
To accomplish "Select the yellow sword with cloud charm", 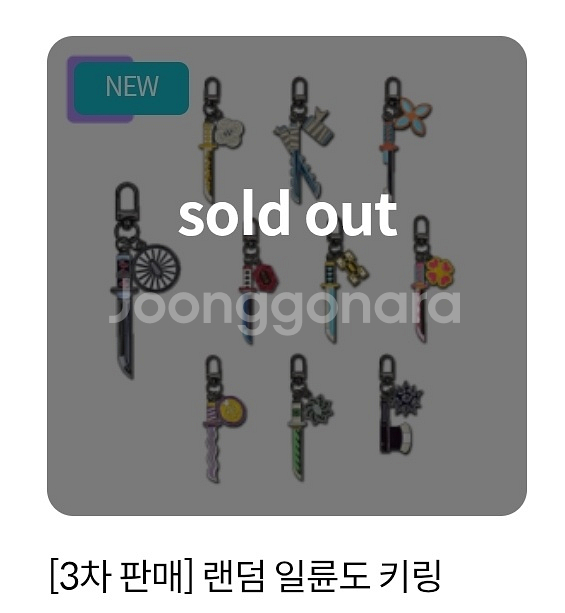I will (x=221, y=140).
